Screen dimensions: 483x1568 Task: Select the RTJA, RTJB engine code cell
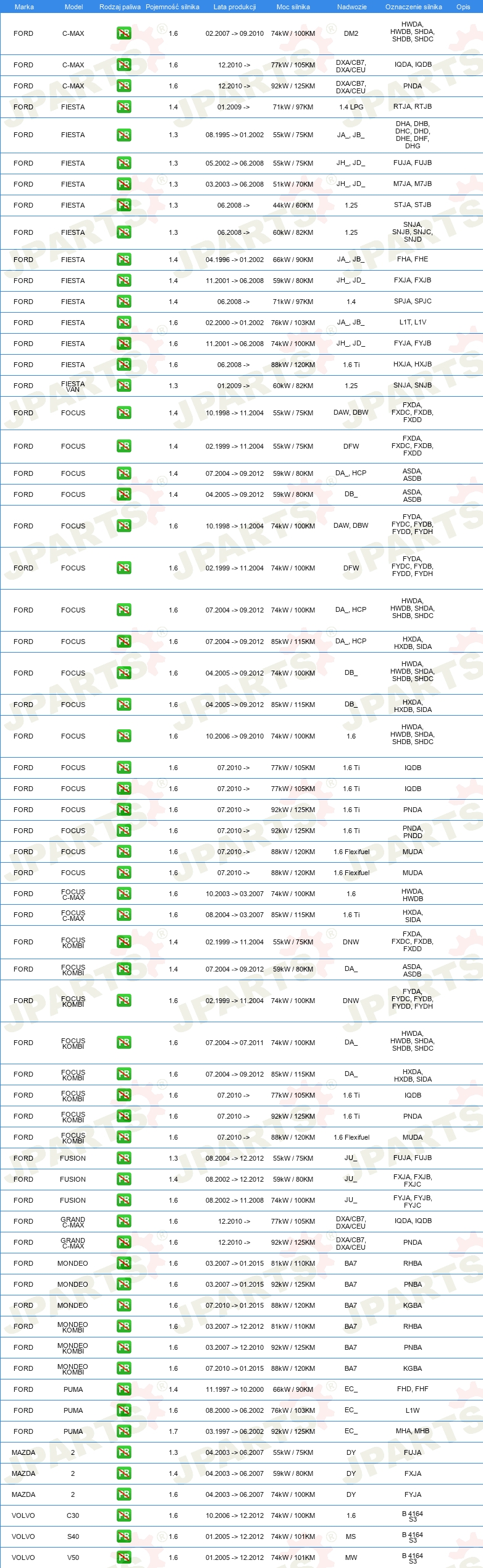coord(413,106)
